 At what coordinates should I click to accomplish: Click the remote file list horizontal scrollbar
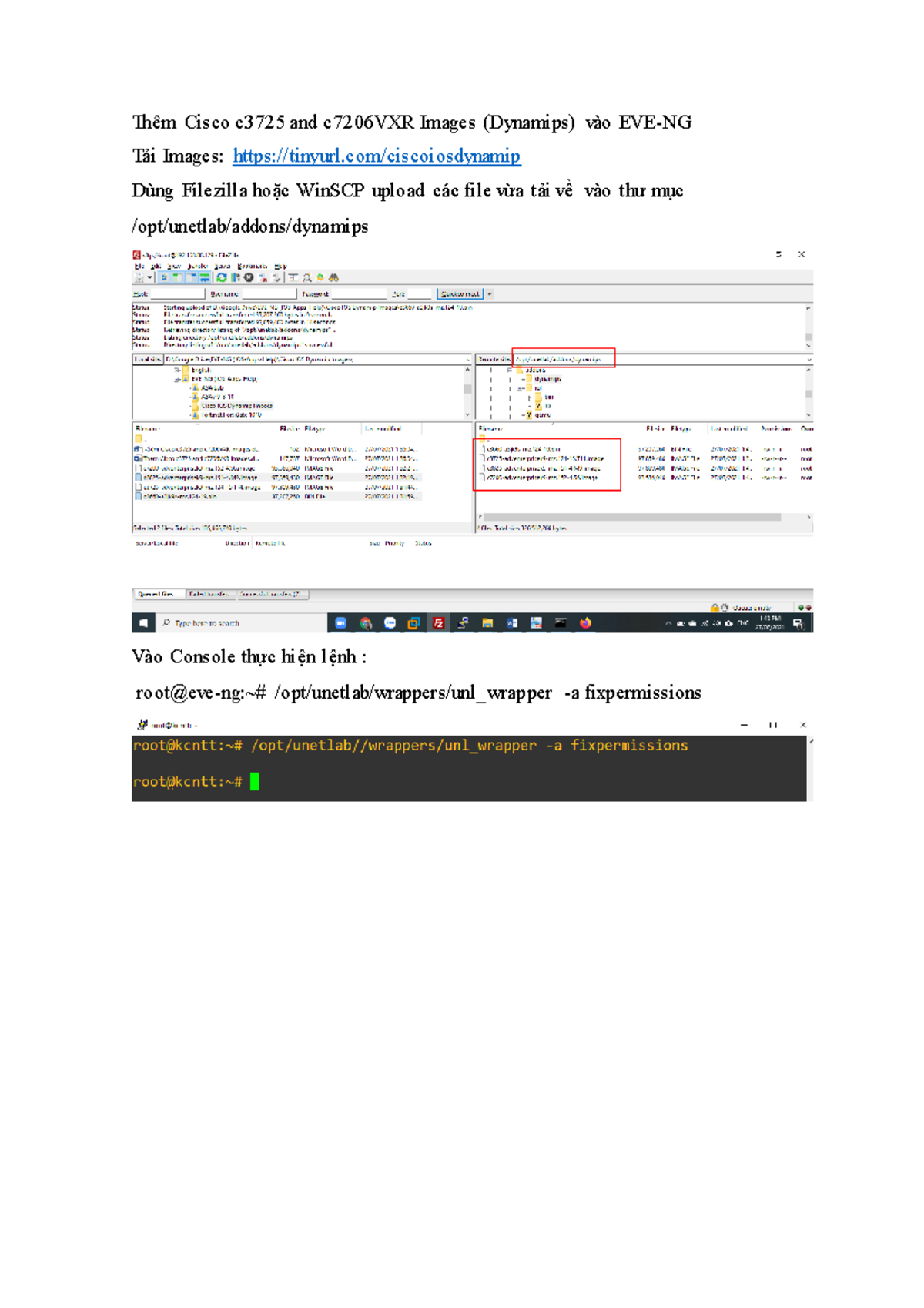pos(631,518)
